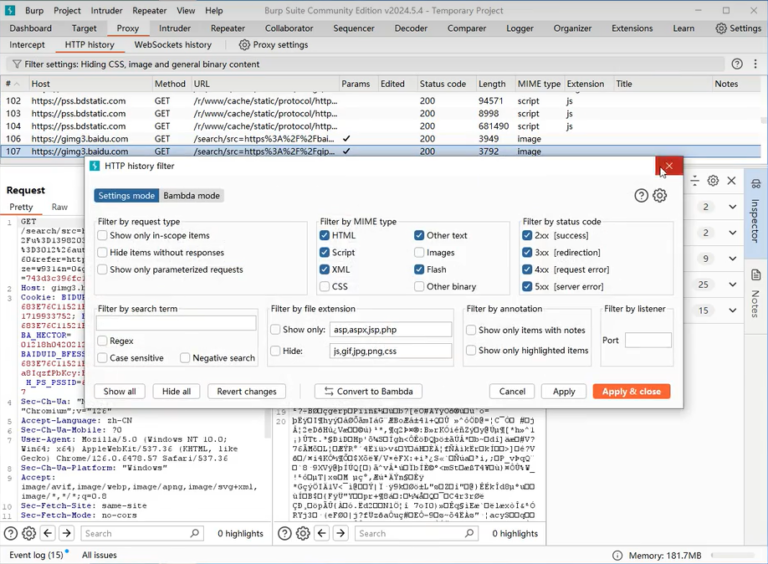Open the filter dialog help icon
768x564 pixels.
tap(641, 196)
